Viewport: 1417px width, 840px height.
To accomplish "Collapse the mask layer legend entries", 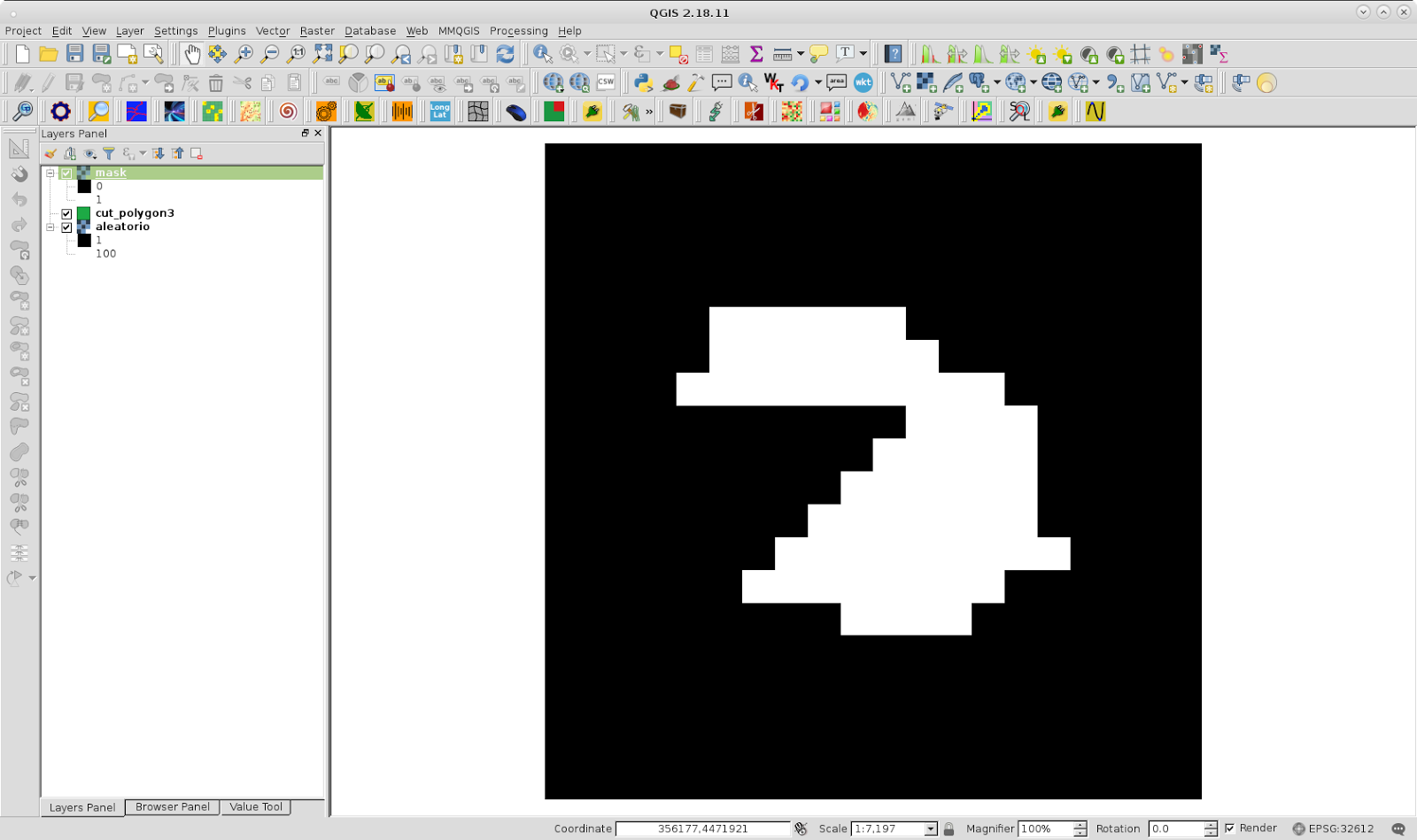I will [x=50, y=173].
